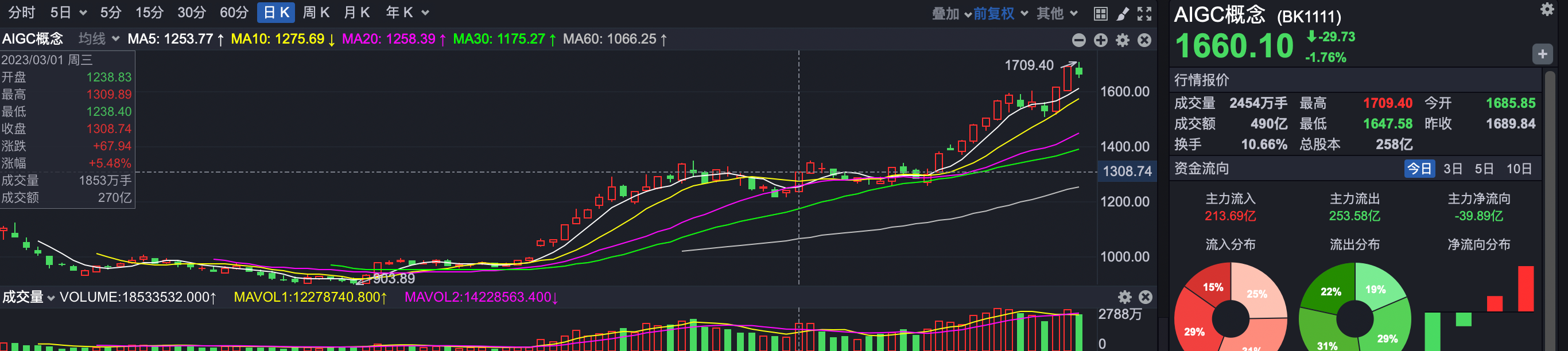
Task: Switch to 60分 minute chart
Action: pyautogui.click(x=234, y=13)
